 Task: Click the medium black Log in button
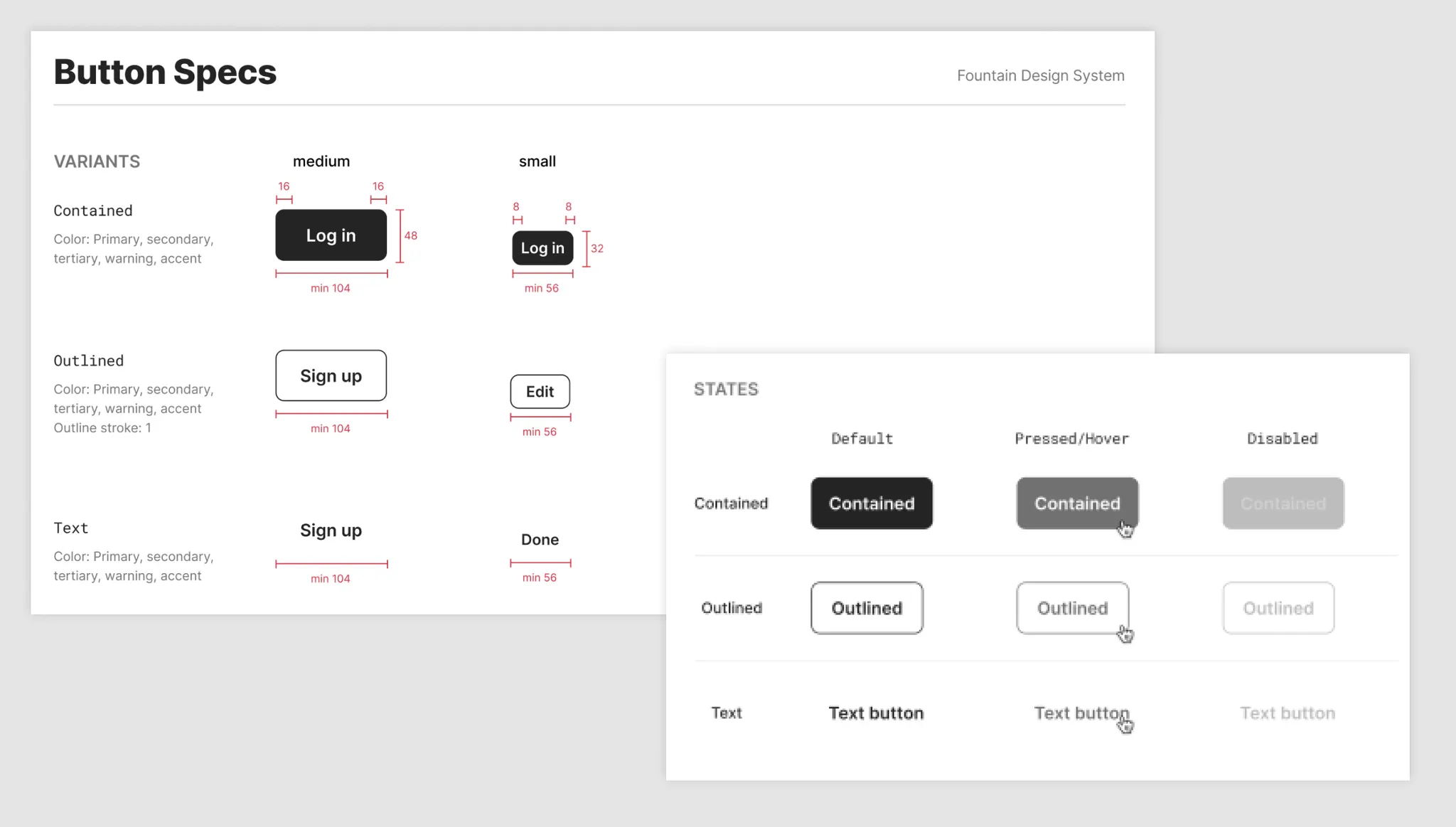pyautogui.click(x=331, y=235)
